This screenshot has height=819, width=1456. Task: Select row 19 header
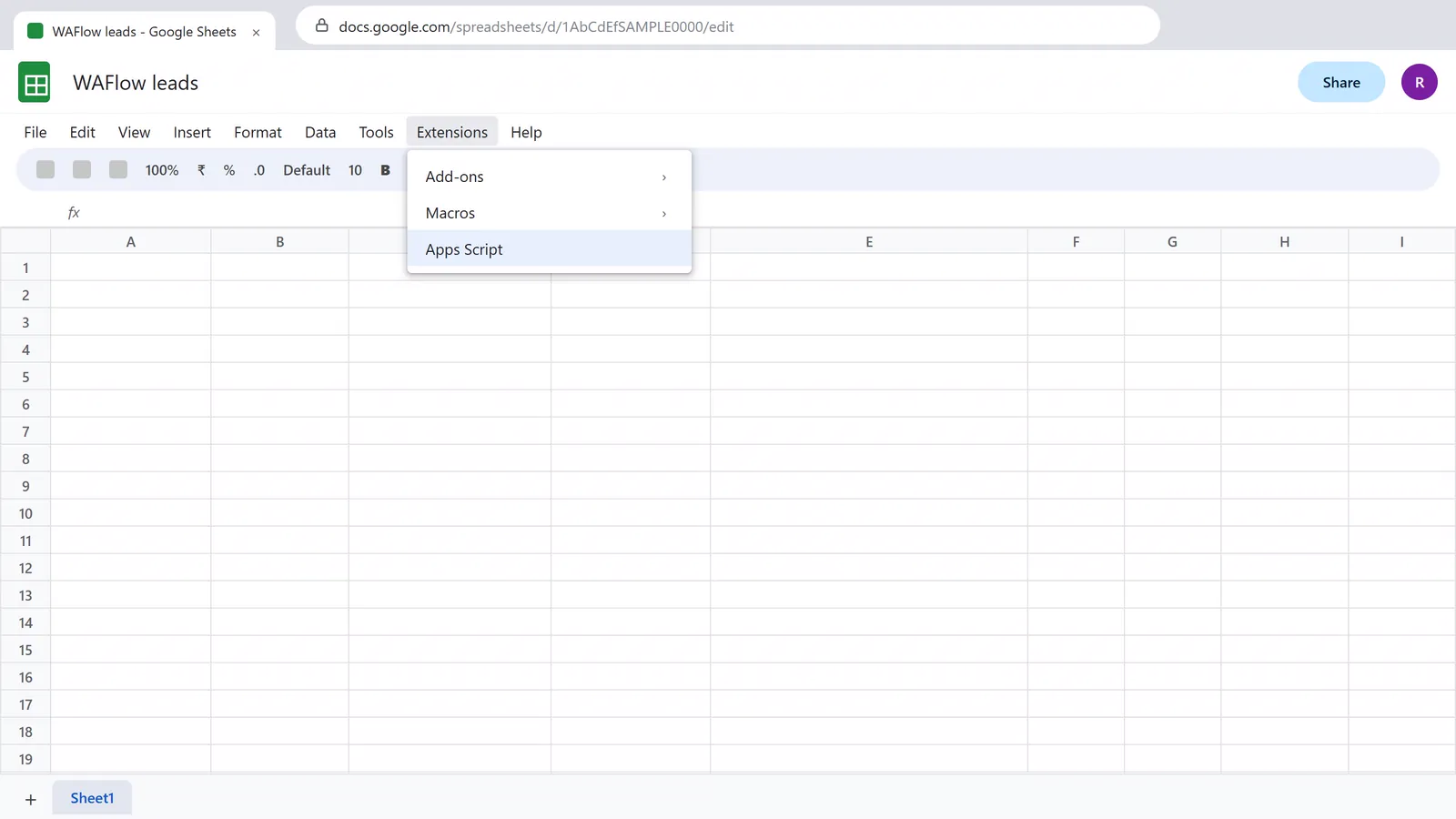(25, 759)
